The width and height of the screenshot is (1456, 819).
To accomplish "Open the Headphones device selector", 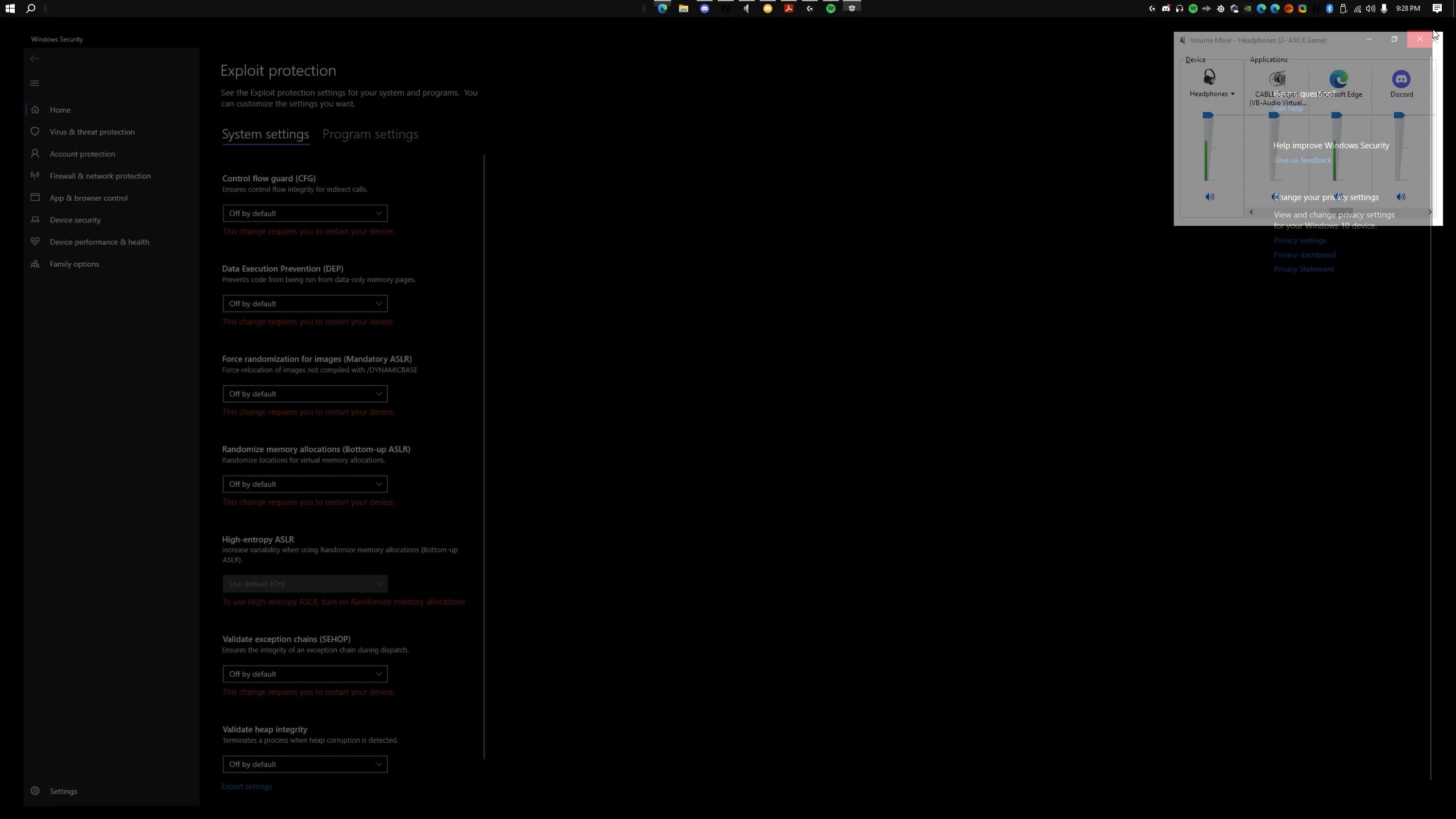I will (1212, 94).
